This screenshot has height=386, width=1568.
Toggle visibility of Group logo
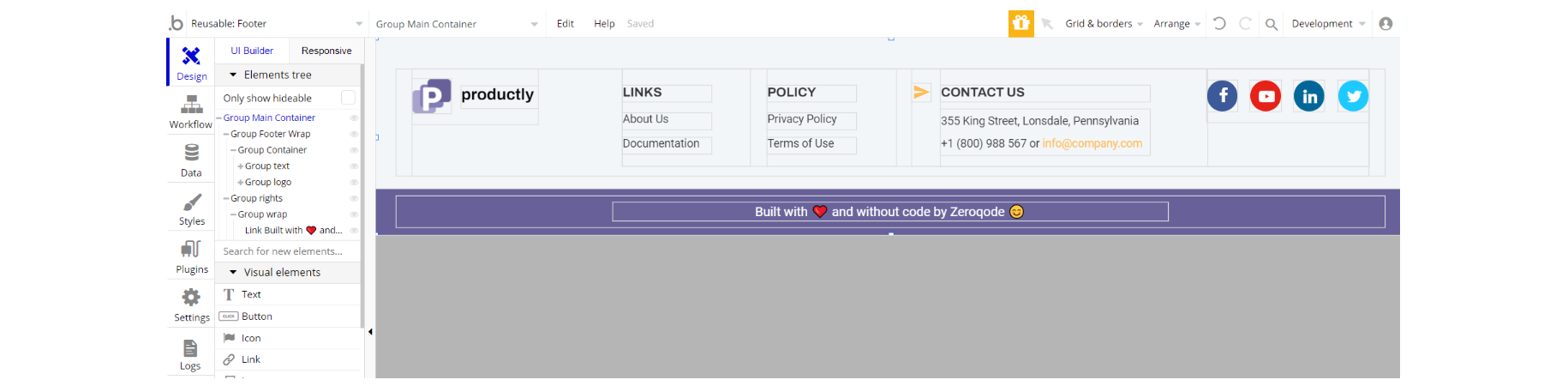coord(354,182)
